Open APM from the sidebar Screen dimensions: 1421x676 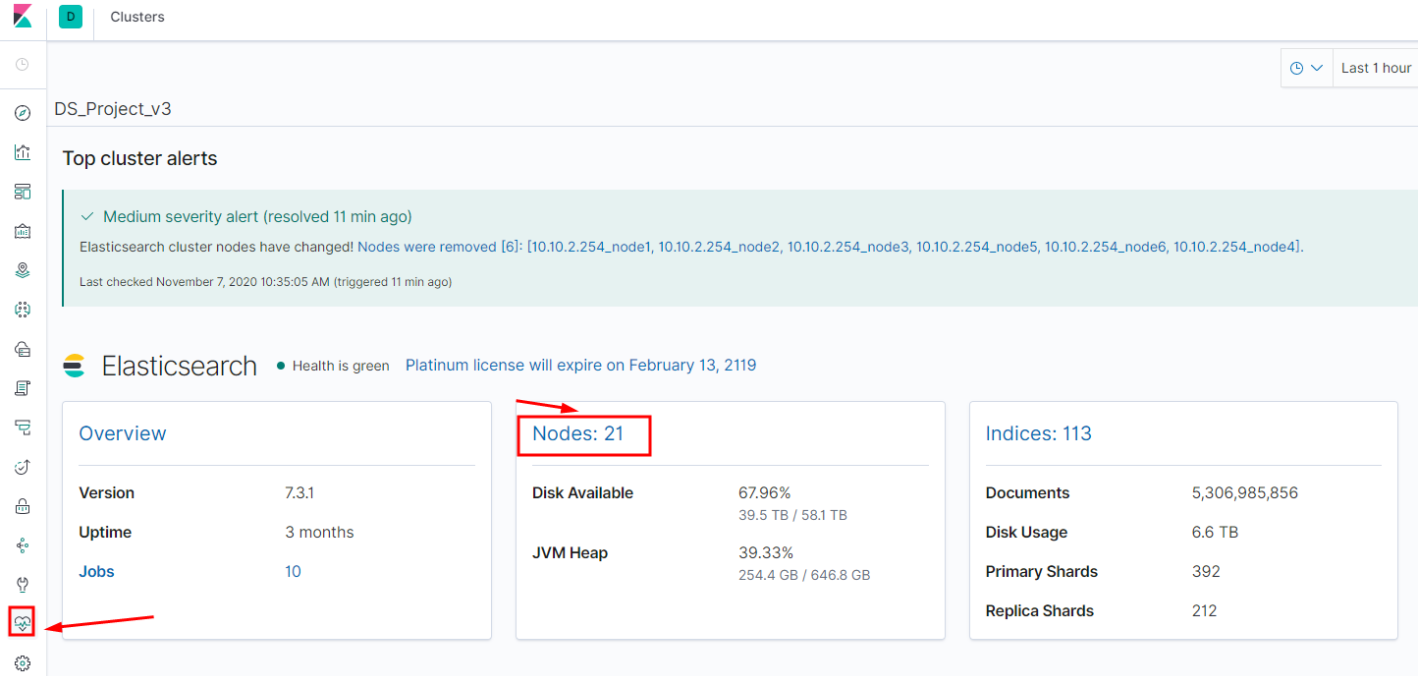pos(22,428)
